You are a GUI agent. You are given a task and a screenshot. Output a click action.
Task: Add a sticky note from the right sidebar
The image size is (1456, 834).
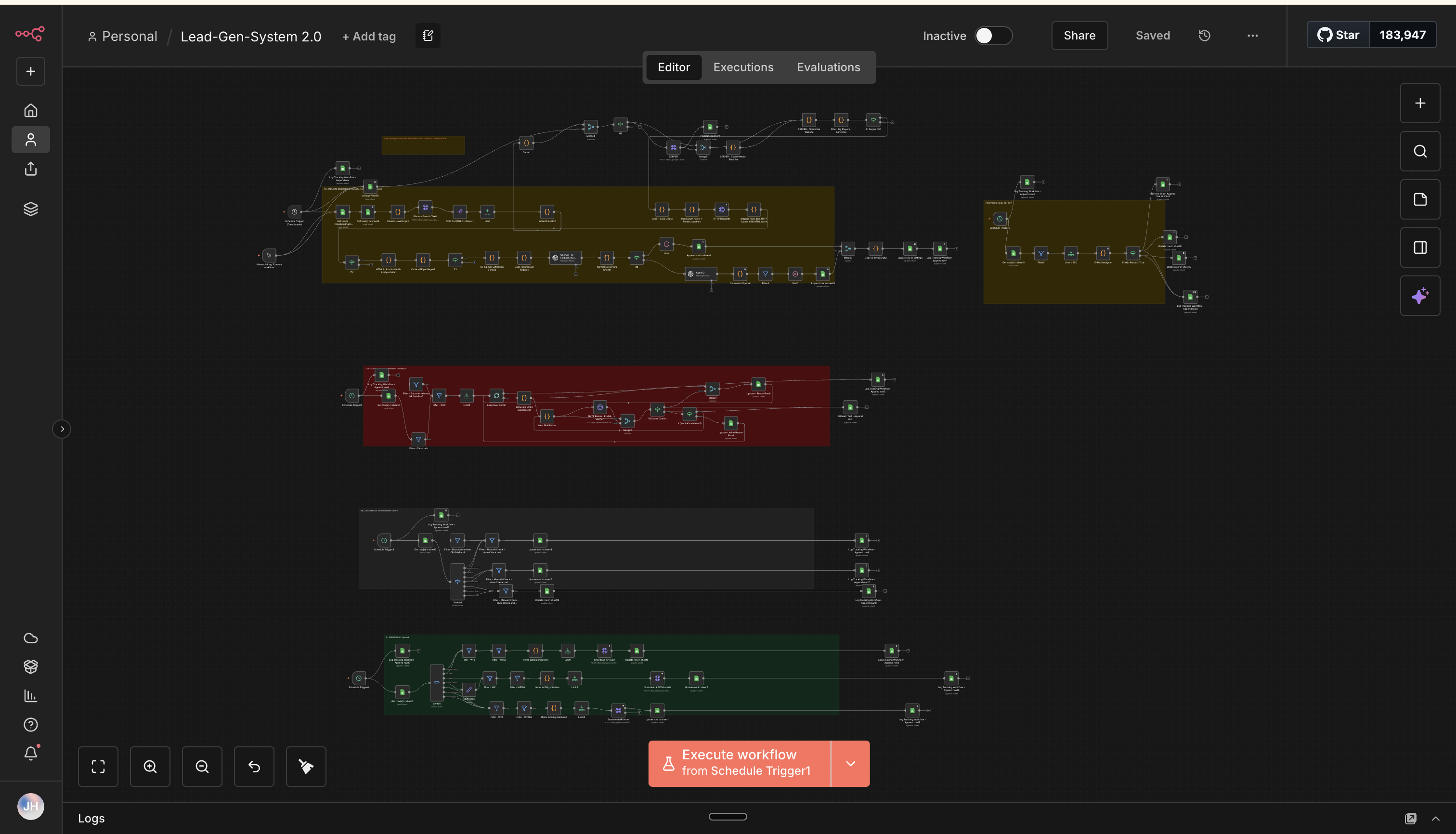[1420, 199]
